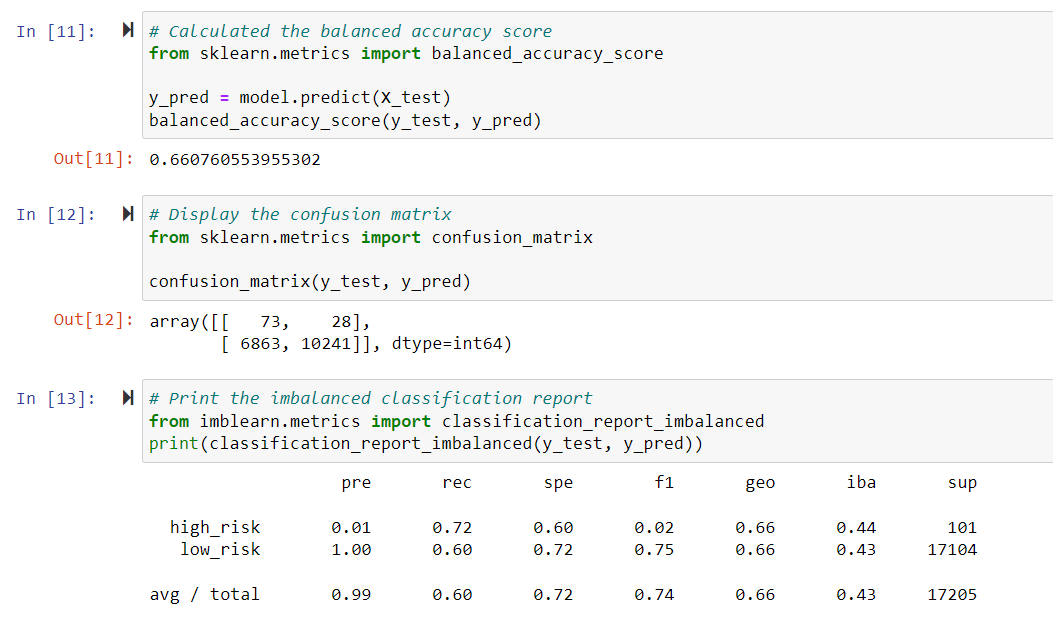Click inside the balanced_accuracy_score code cell
This screenshot has height=642, width=1053.
(598, 75)
